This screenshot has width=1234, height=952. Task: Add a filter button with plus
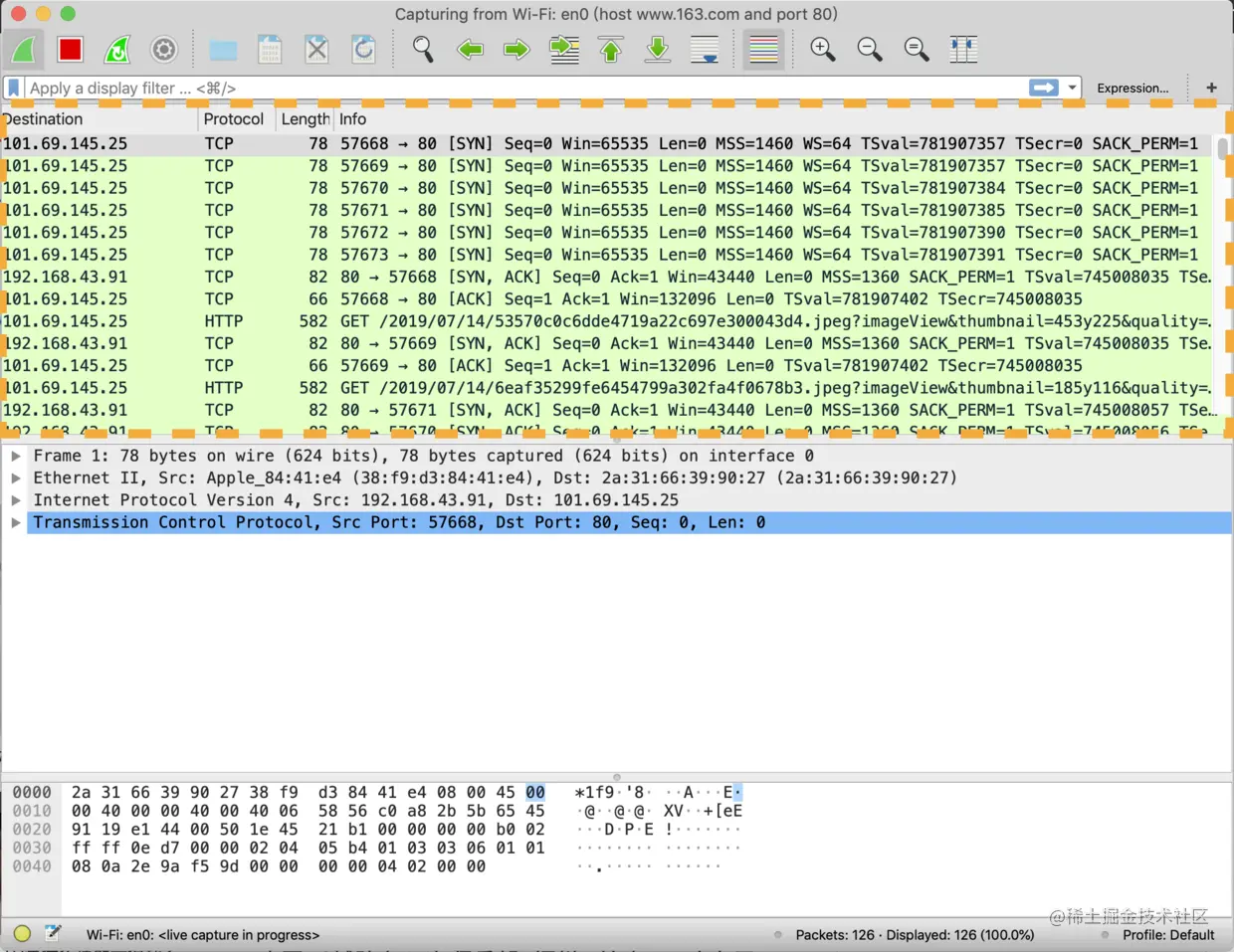[1211, 88]
